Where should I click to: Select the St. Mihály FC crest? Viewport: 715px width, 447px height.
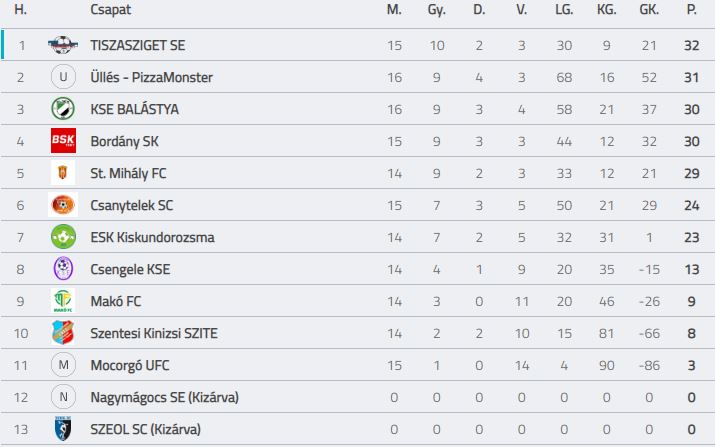[63, 173]
